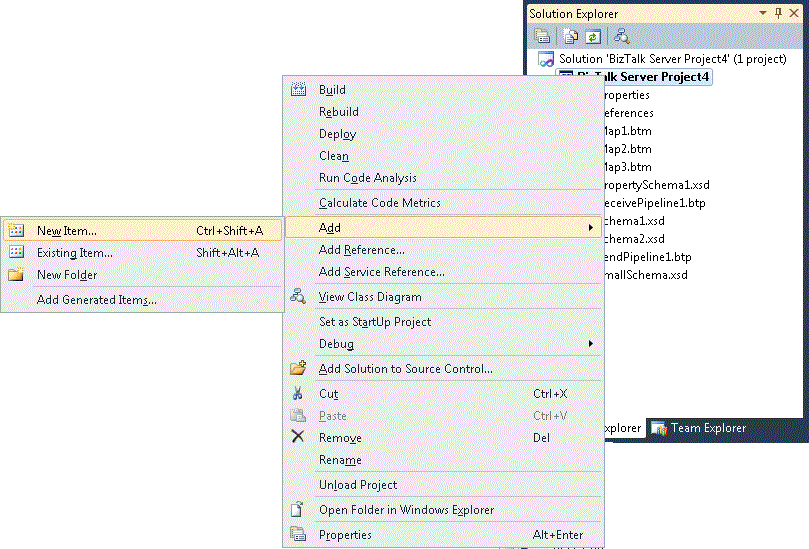Click Open Folder in Windows Explorer icon
809x549 pixels.
click(x=297, y=509)
